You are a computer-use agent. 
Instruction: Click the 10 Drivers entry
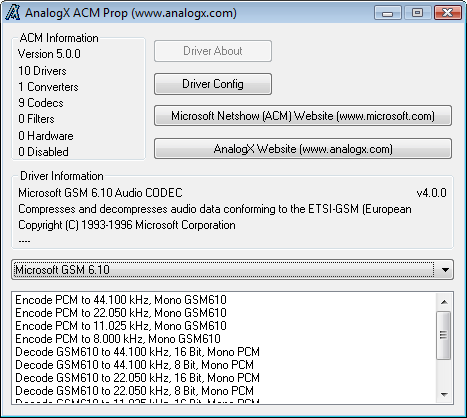tap(42, 71)
